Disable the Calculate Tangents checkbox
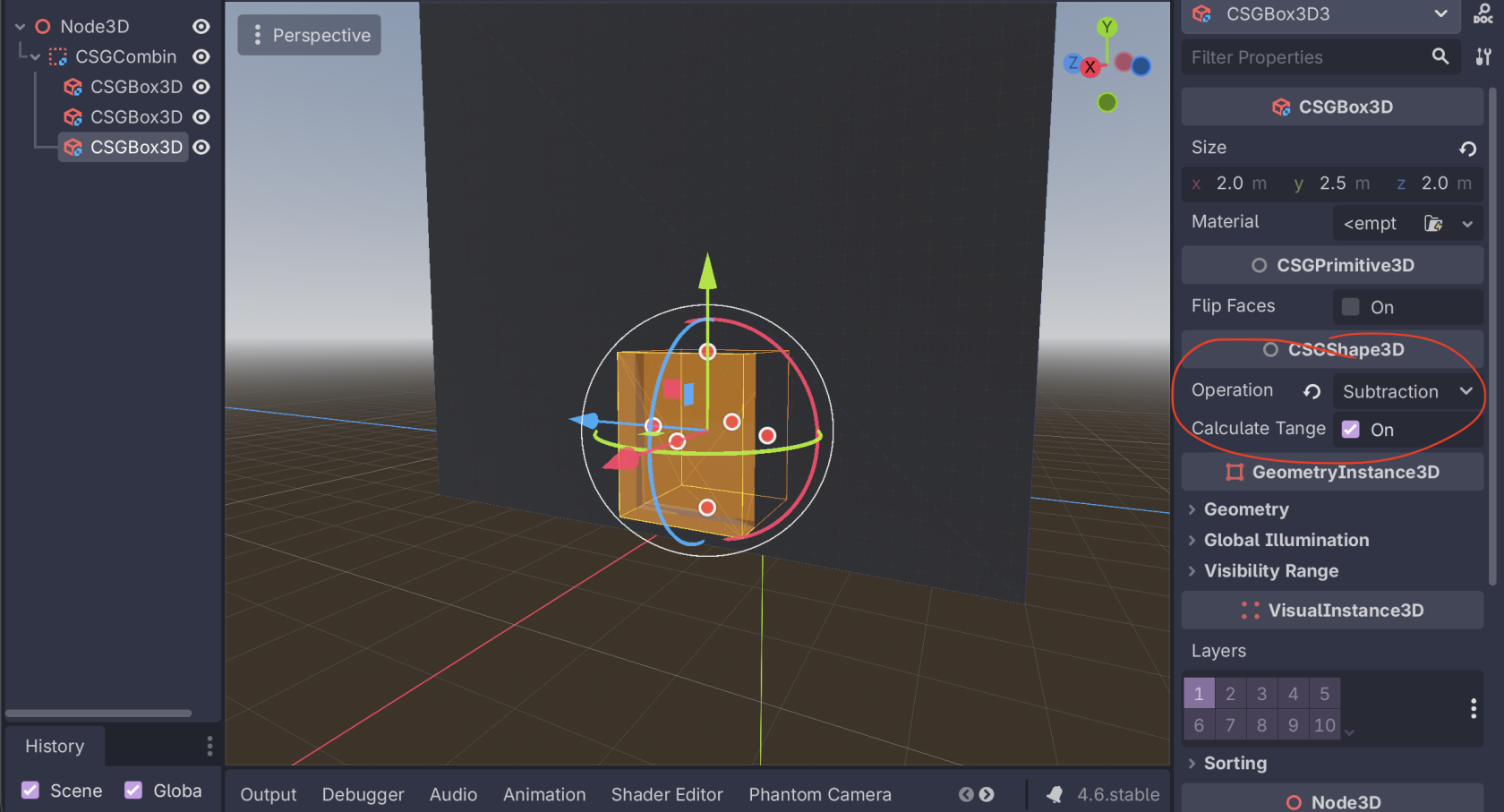1504x812 pixels. coord(1350,429)
